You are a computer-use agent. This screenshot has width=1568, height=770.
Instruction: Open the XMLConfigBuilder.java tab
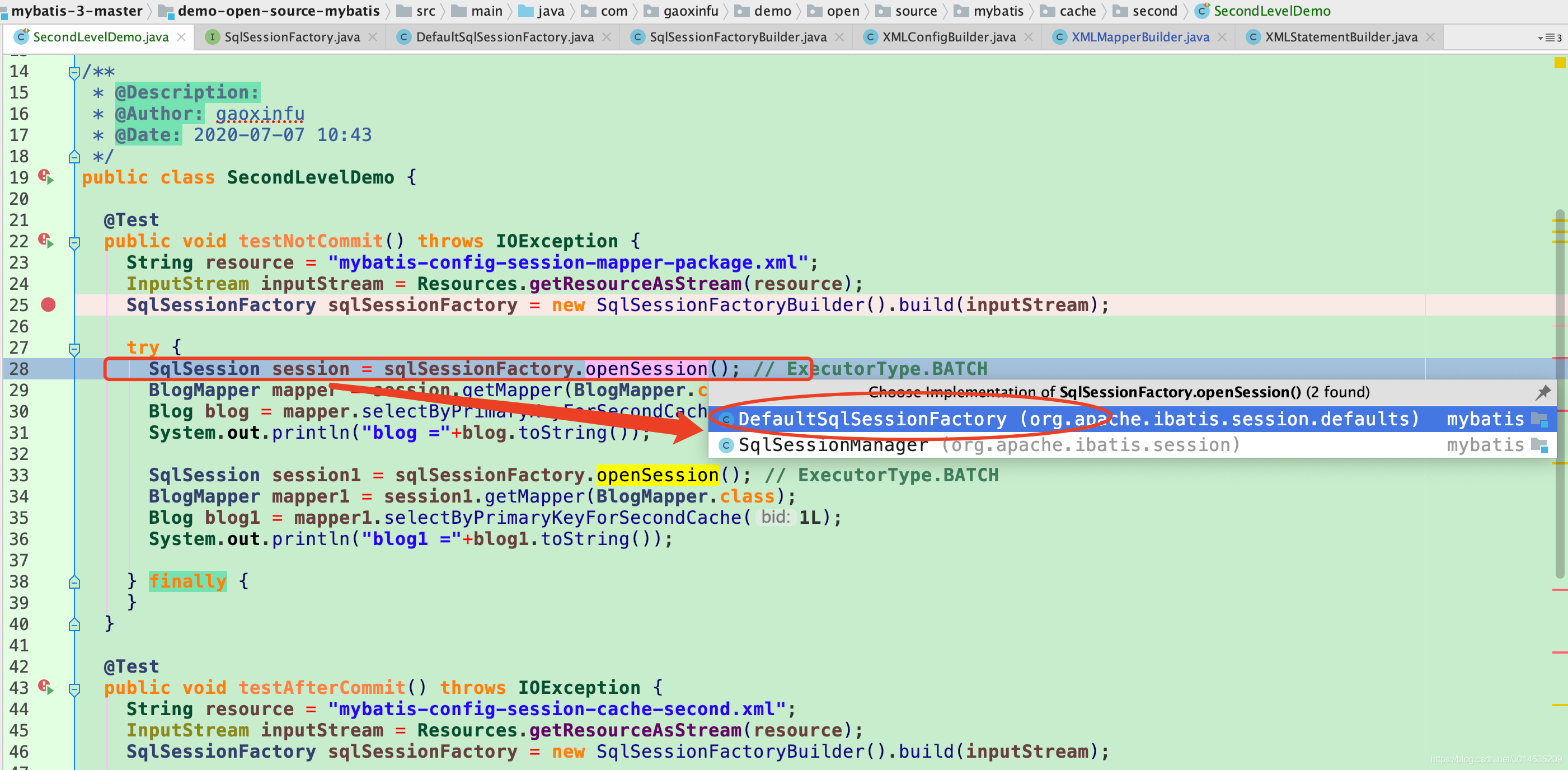[949, 37]
